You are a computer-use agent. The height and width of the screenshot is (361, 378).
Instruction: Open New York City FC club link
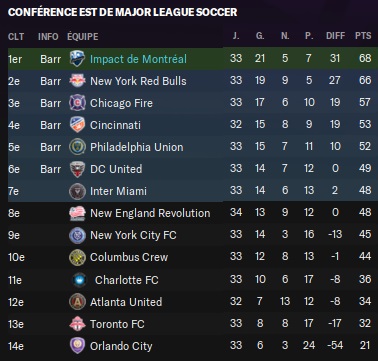[x=133, y=235]
